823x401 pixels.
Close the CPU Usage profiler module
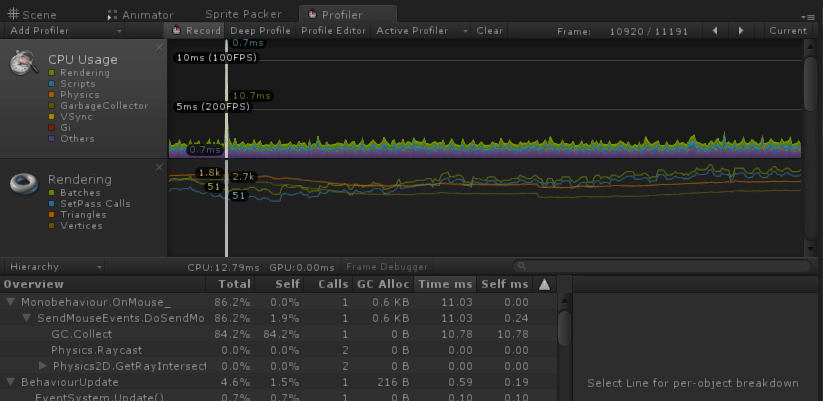coord(160,47)
